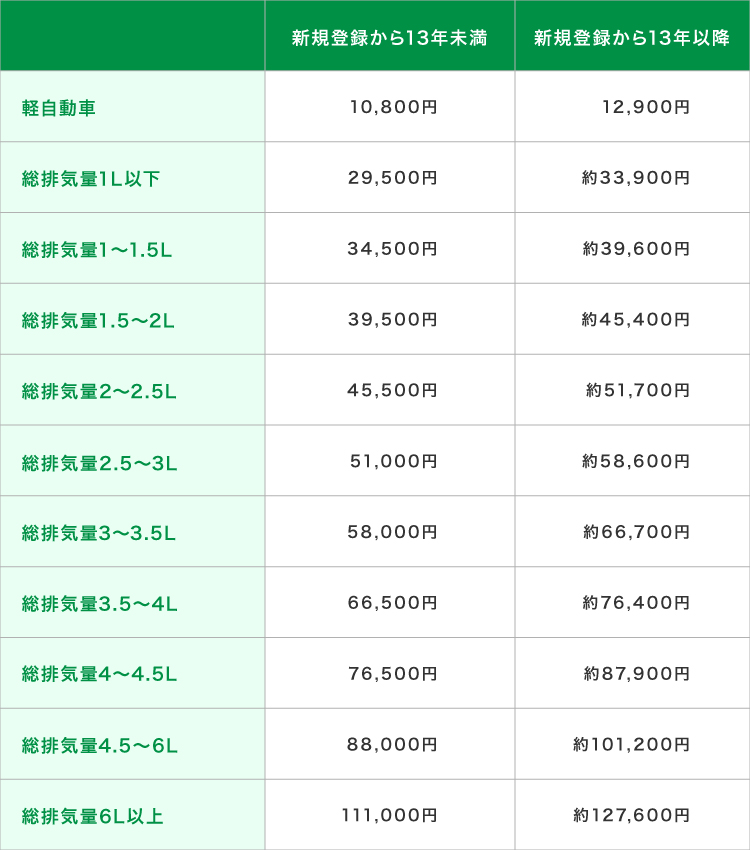Select the 総排気量4.5〜6L row label
Viewport: 750px width, 850px height.
click(x=100, y=746)
